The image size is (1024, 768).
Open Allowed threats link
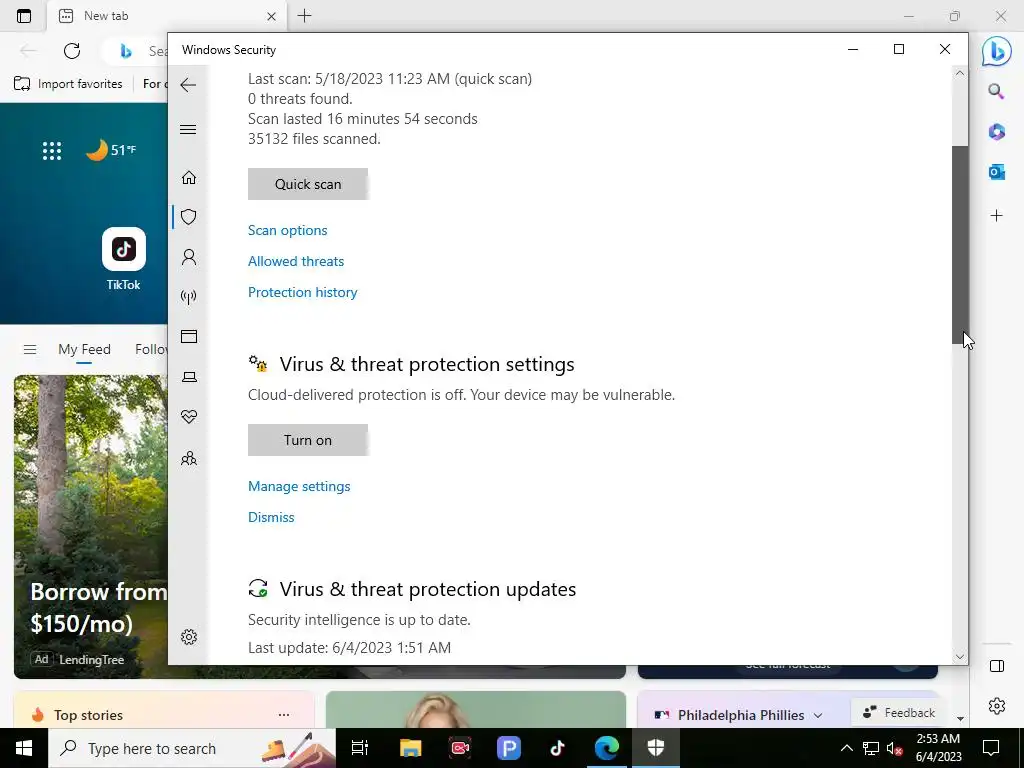pos(296,261)
